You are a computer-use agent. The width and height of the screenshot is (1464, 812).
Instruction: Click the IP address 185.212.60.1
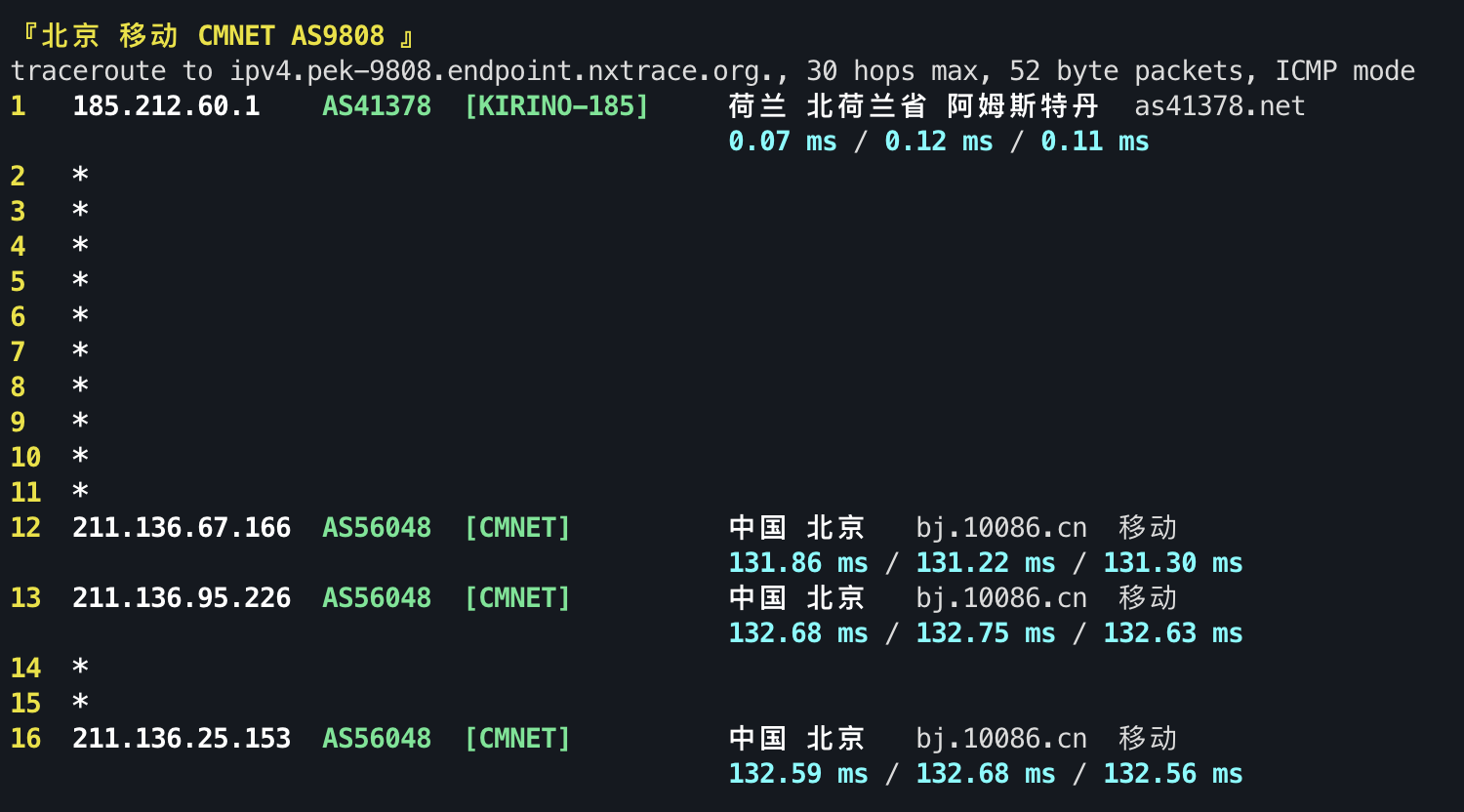[166, 105]
